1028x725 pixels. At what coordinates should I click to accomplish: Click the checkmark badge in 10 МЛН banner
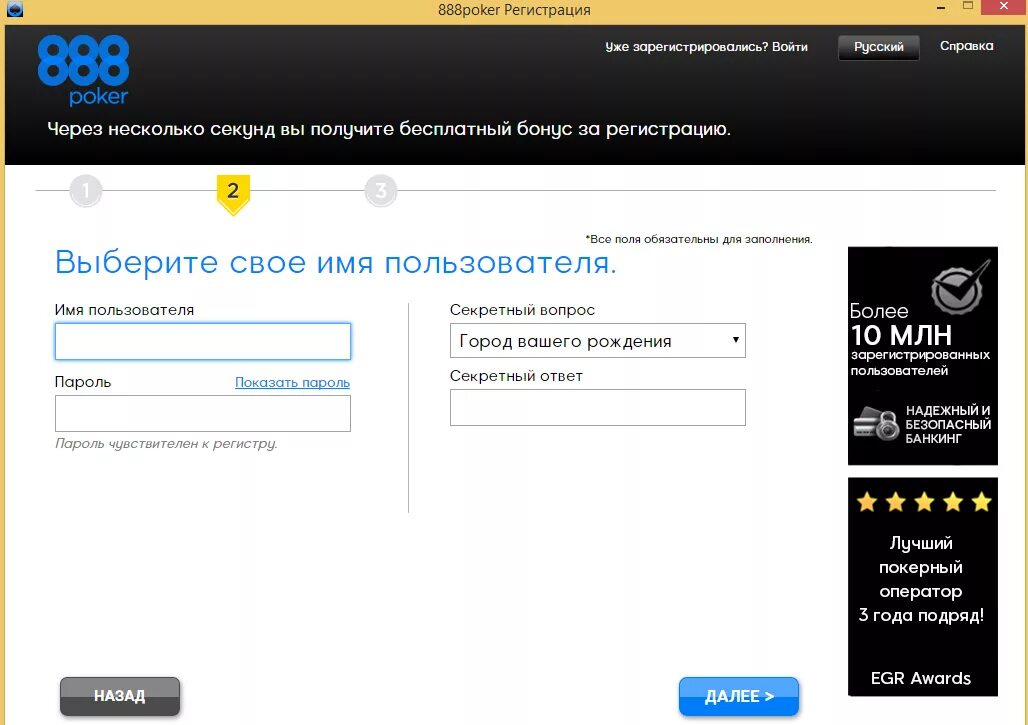click(960, 286)
